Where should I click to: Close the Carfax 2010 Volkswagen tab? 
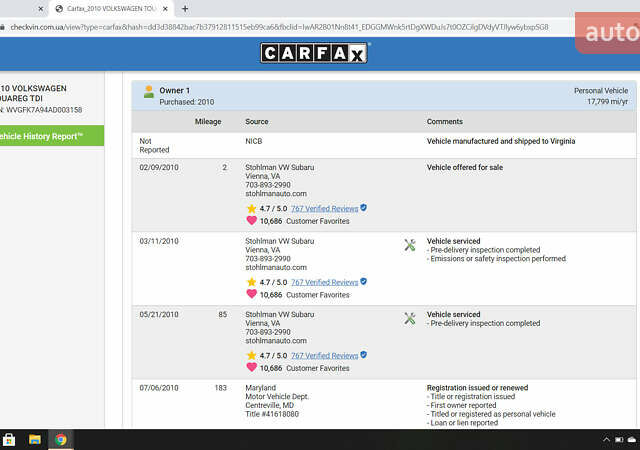click(167, 8)
